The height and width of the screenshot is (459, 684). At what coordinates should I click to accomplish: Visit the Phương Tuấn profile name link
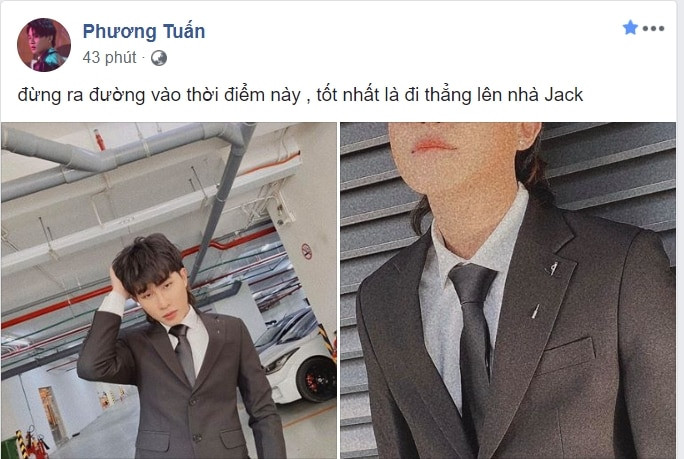[x=144, y=31]
